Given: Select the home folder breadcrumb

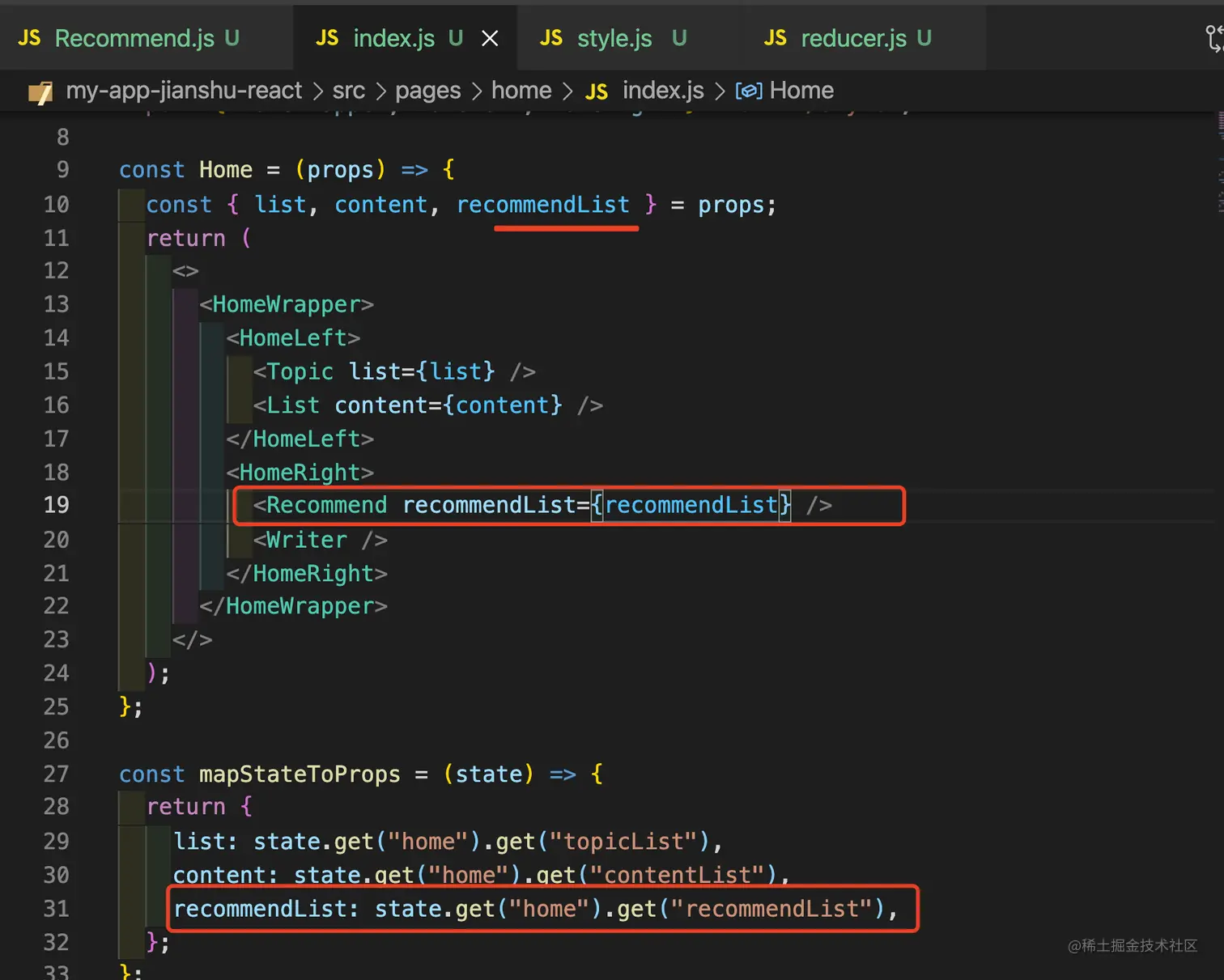Looking at the screenshot, I should click(521, 91).
